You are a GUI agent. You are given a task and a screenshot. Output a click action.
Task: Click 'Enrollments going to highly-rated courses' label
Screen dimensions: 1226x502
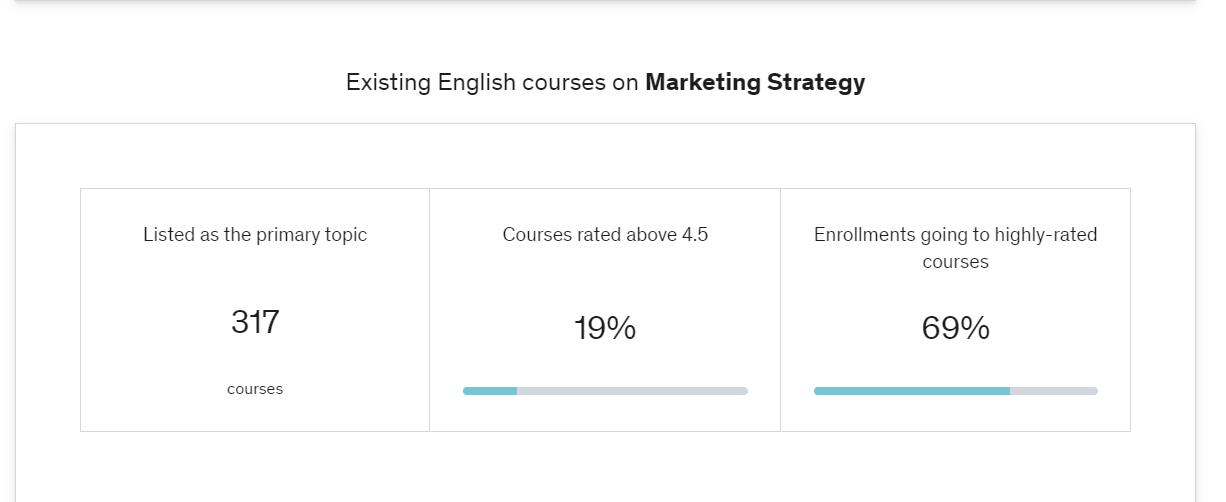[x=956, y=248]
